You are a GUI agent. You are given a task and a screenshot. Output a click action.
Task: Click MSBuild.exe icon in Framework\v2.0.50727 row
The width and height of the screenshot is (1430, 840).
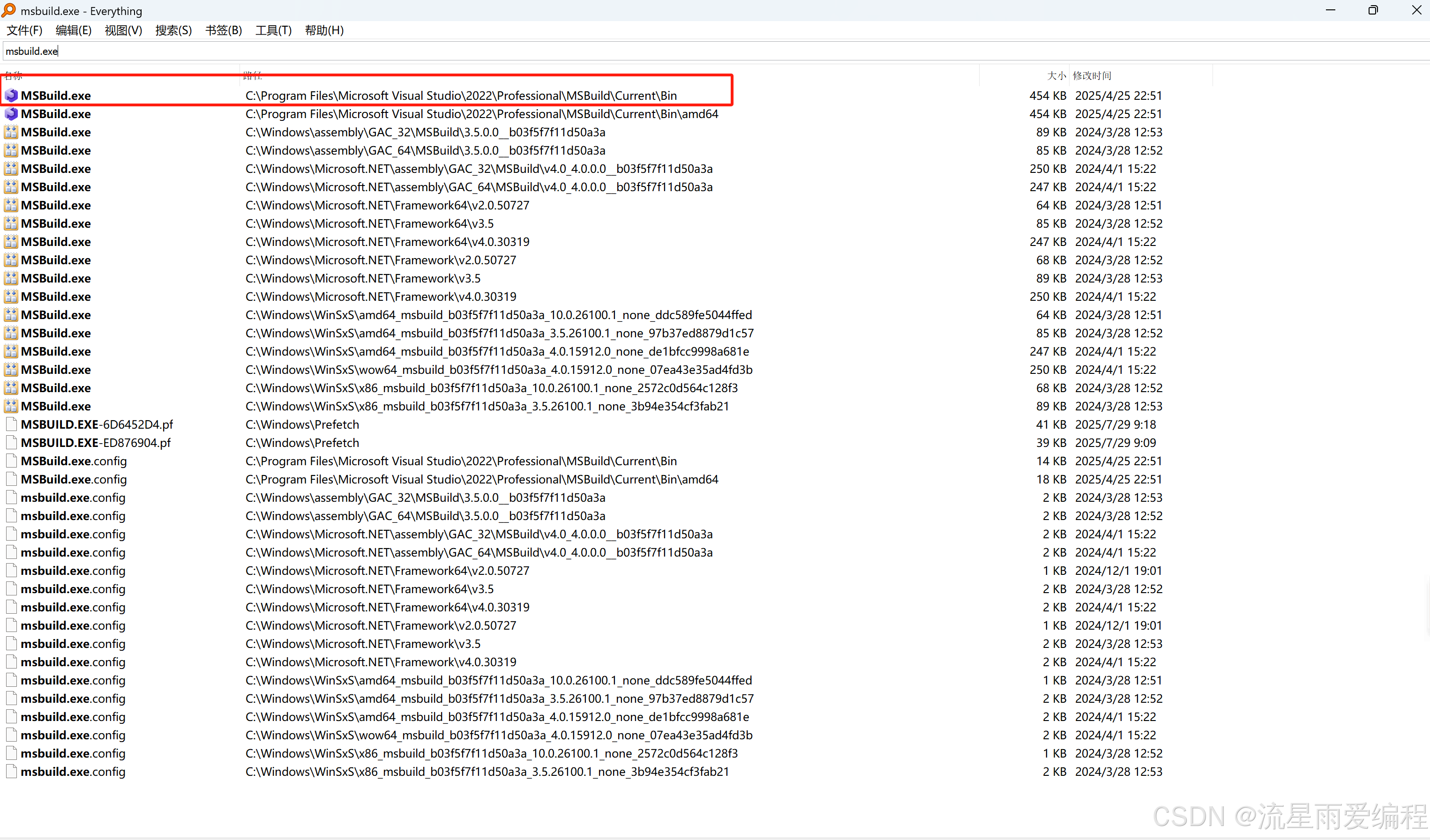pyautogui.click(x=11, y=260)
